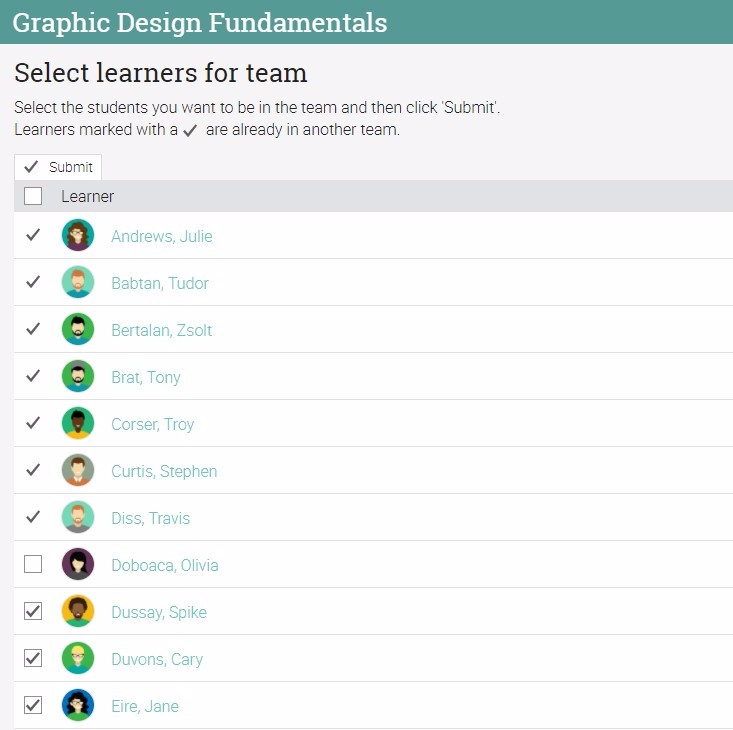Click Tudor Babtan's avatar icon
Viewport: 733px width, 730px height.
[78, 283]
